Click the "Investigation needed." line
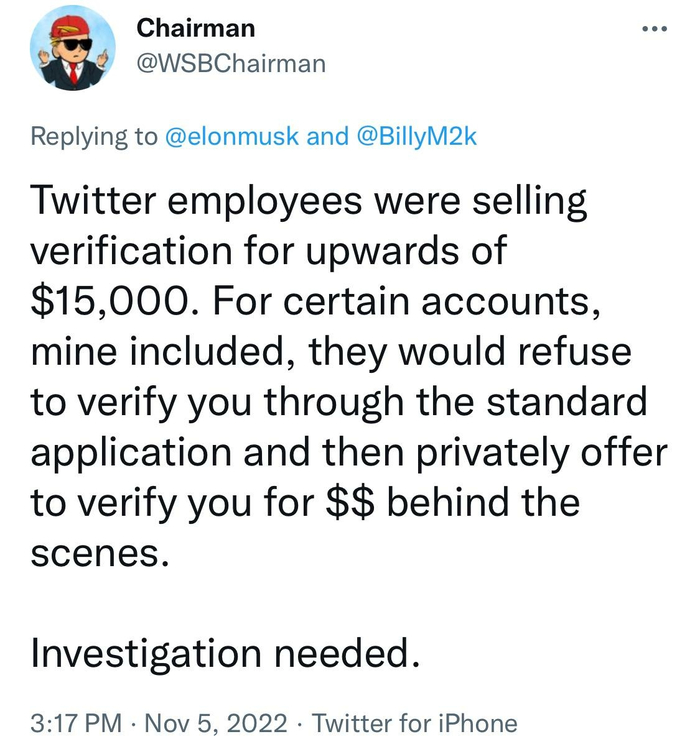 click(221, 653)
